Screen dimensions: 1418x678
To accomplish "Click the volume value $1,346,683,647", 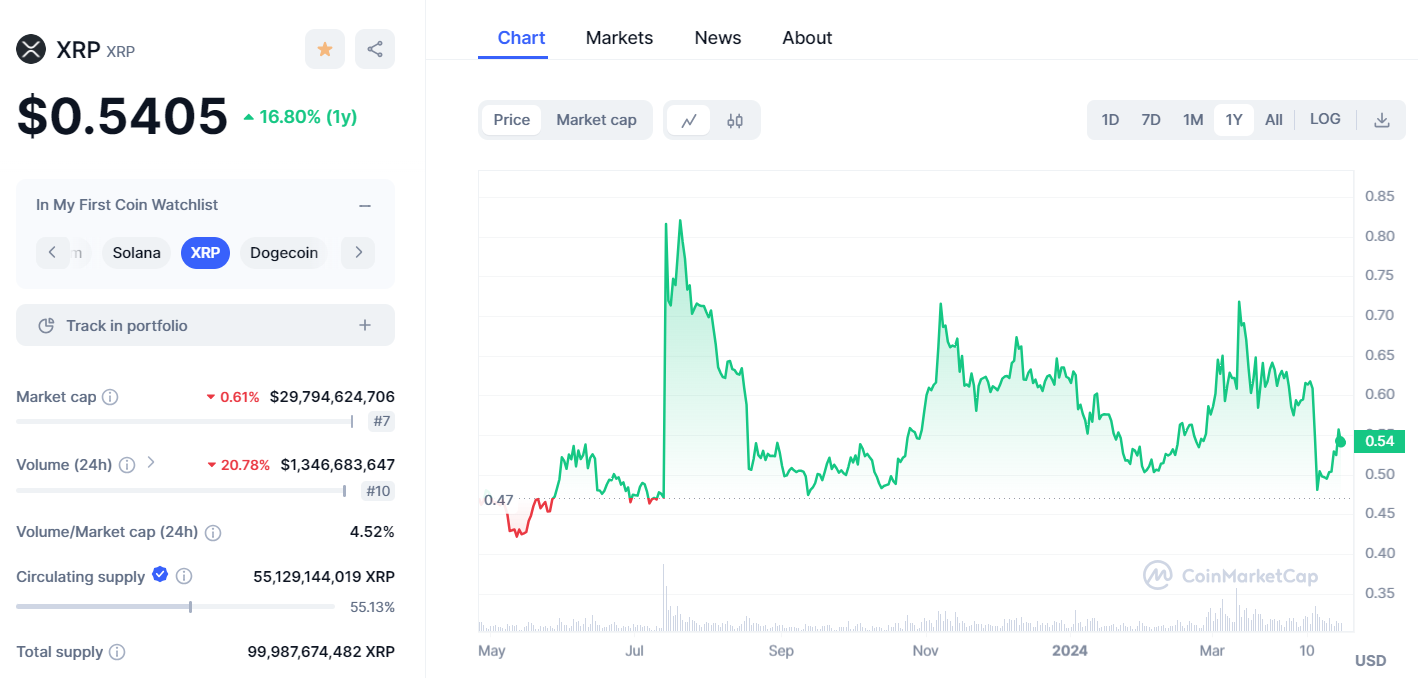I will point(337,465).
